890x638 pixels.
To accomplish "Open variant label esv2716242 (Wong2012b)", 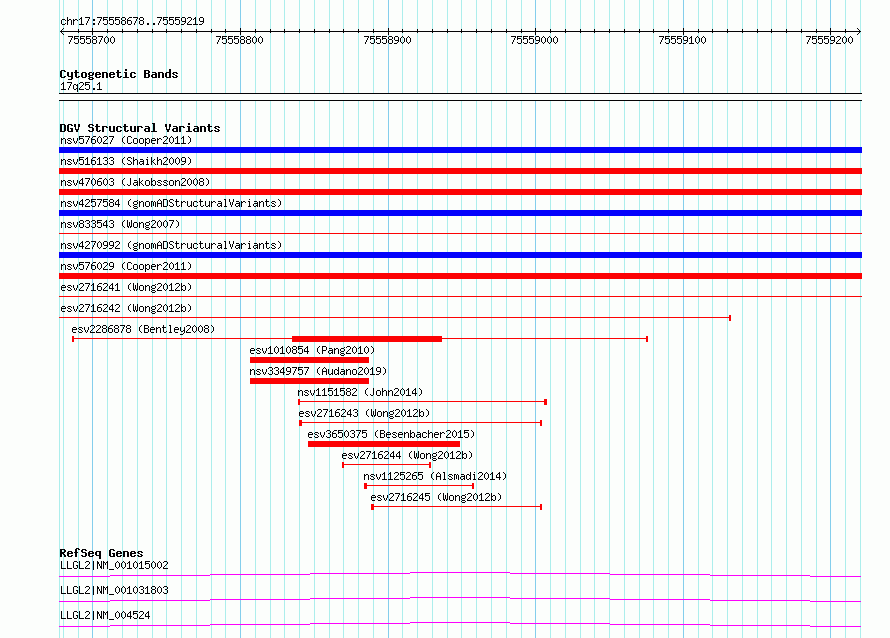I will tap(126, 308).
